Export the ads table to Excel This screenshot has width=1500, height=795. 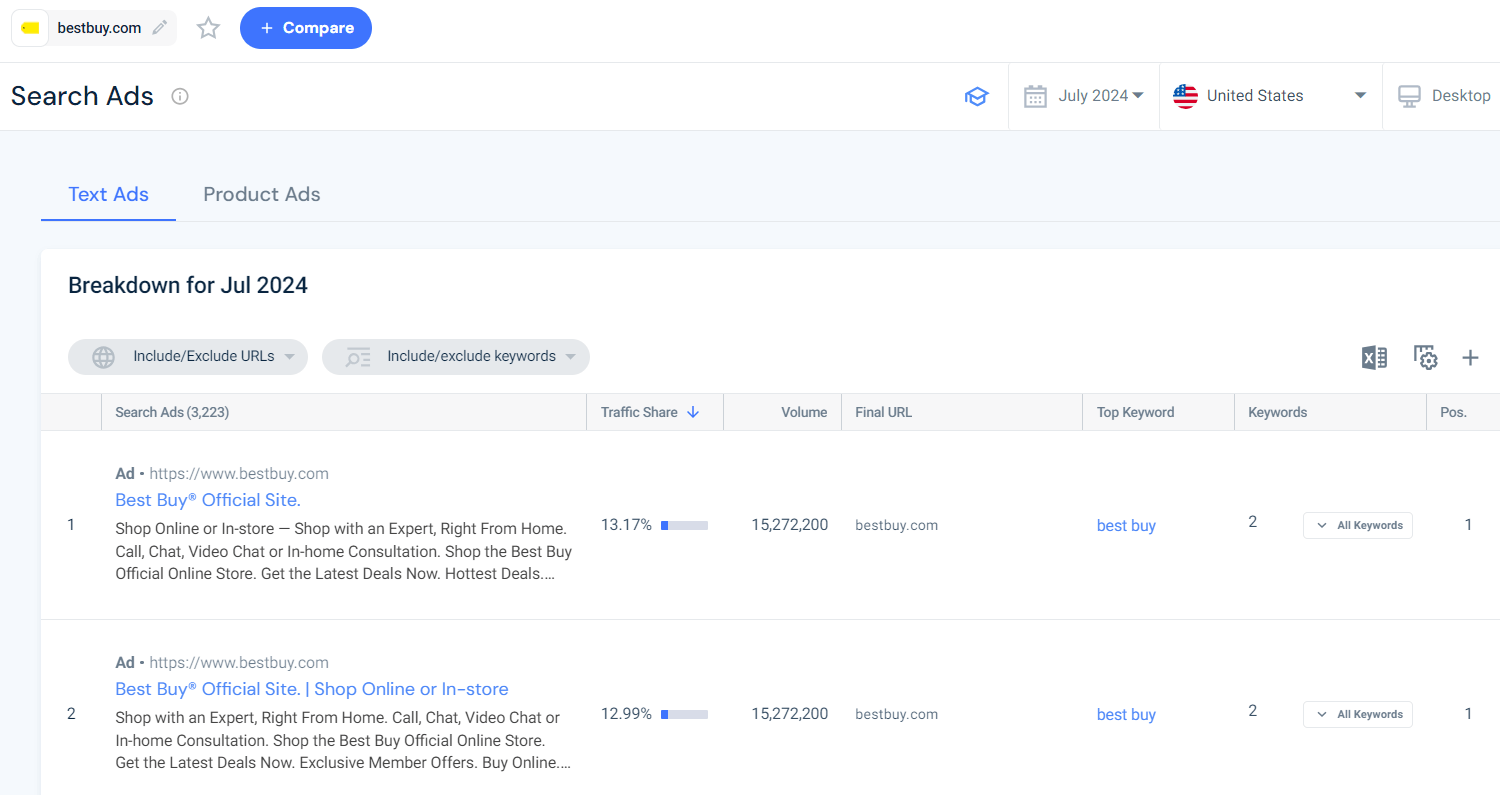click(1374, 357)
